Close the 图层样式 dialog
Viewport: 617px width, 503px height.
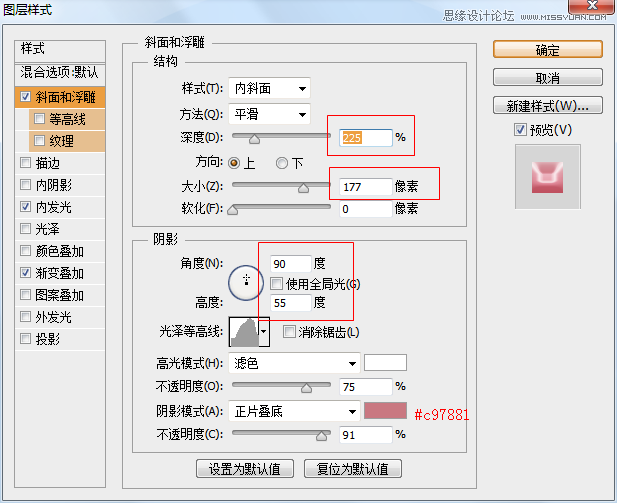click(x=592, y=6)
